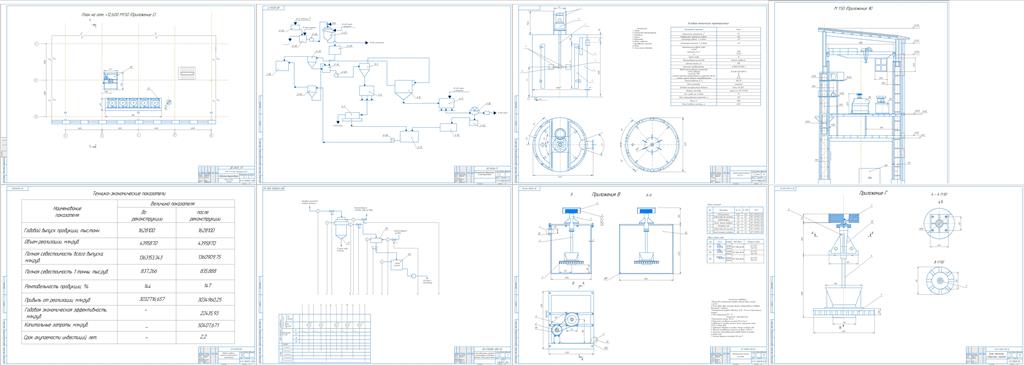Click the reactor symbol in automation scheme
This screenshot has height=365, width=1024.
click(339, 229)
